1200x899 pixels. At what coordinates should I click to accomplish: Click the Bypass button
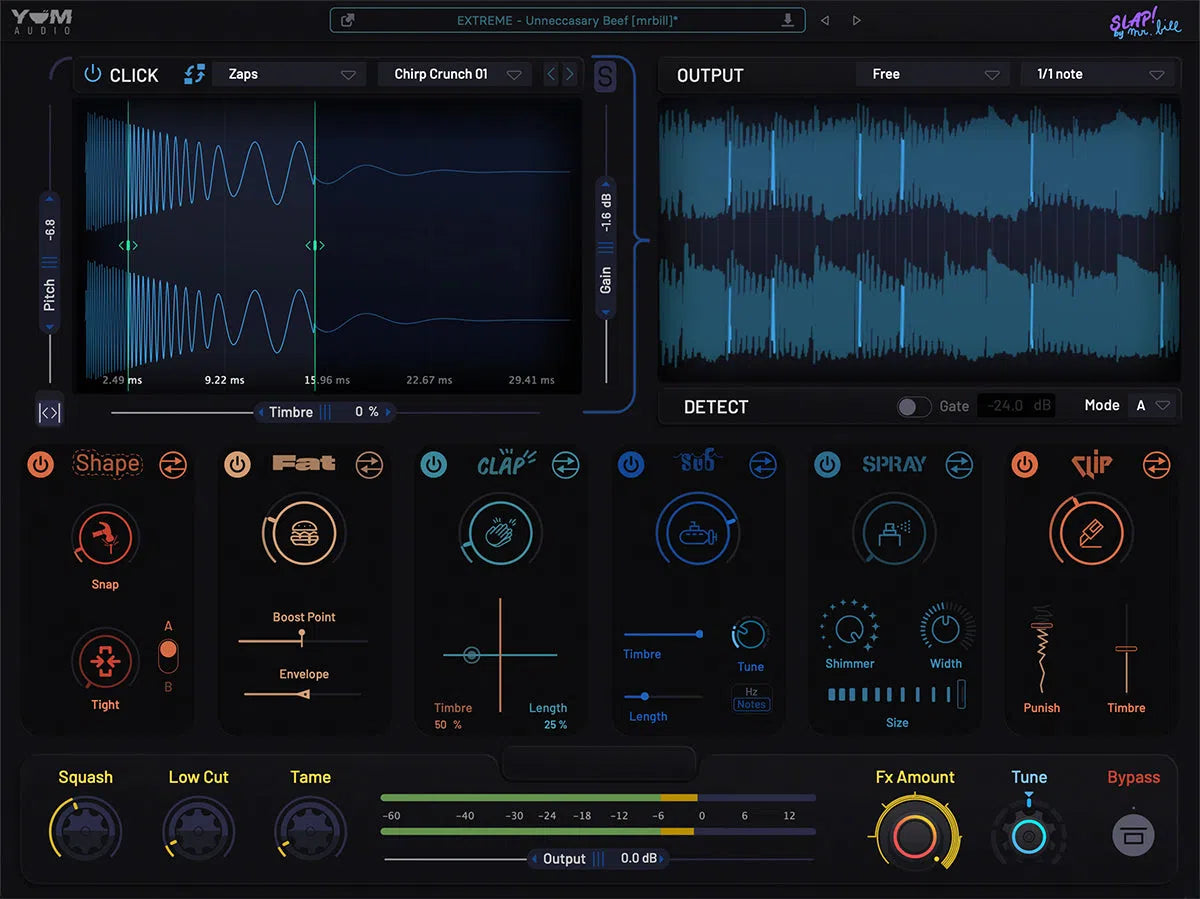click(x=1133, y=833)
